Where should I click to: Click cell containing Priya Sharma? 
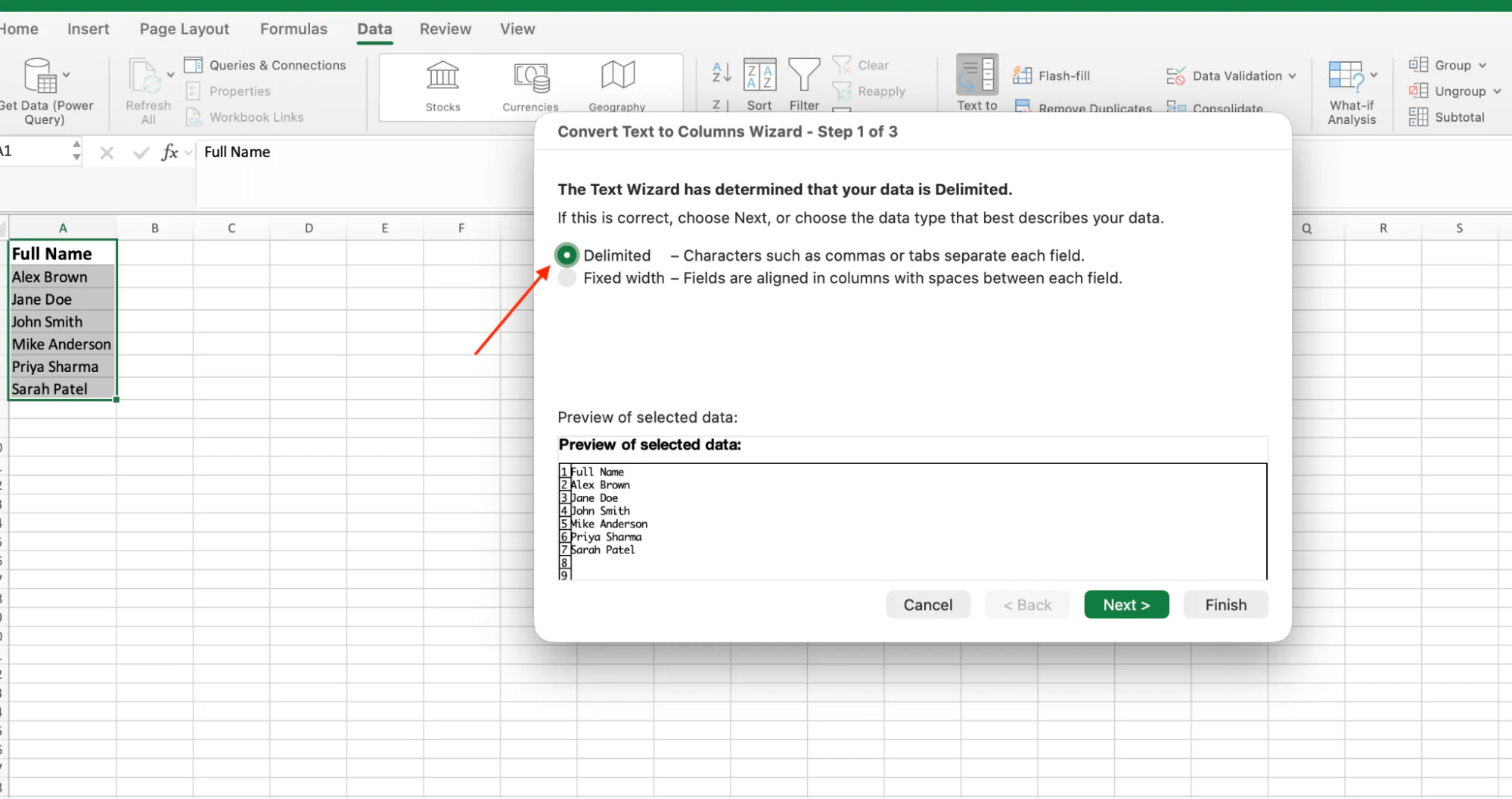tap(63, 367)
